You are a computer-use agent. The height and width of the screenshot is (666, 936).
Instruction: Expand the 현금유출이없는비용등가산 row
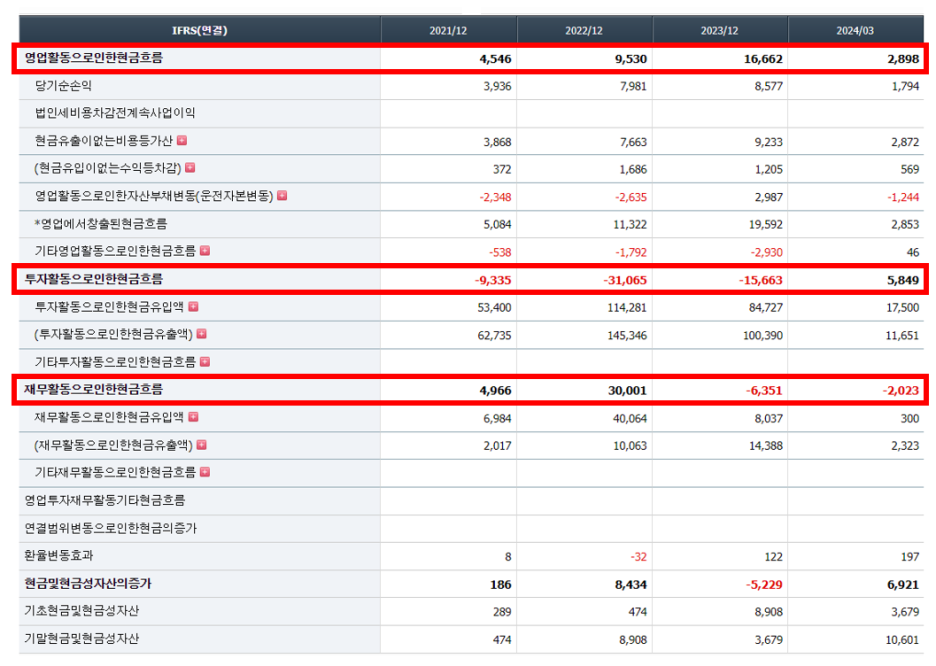pyautogui.click(x=182, y=140)
